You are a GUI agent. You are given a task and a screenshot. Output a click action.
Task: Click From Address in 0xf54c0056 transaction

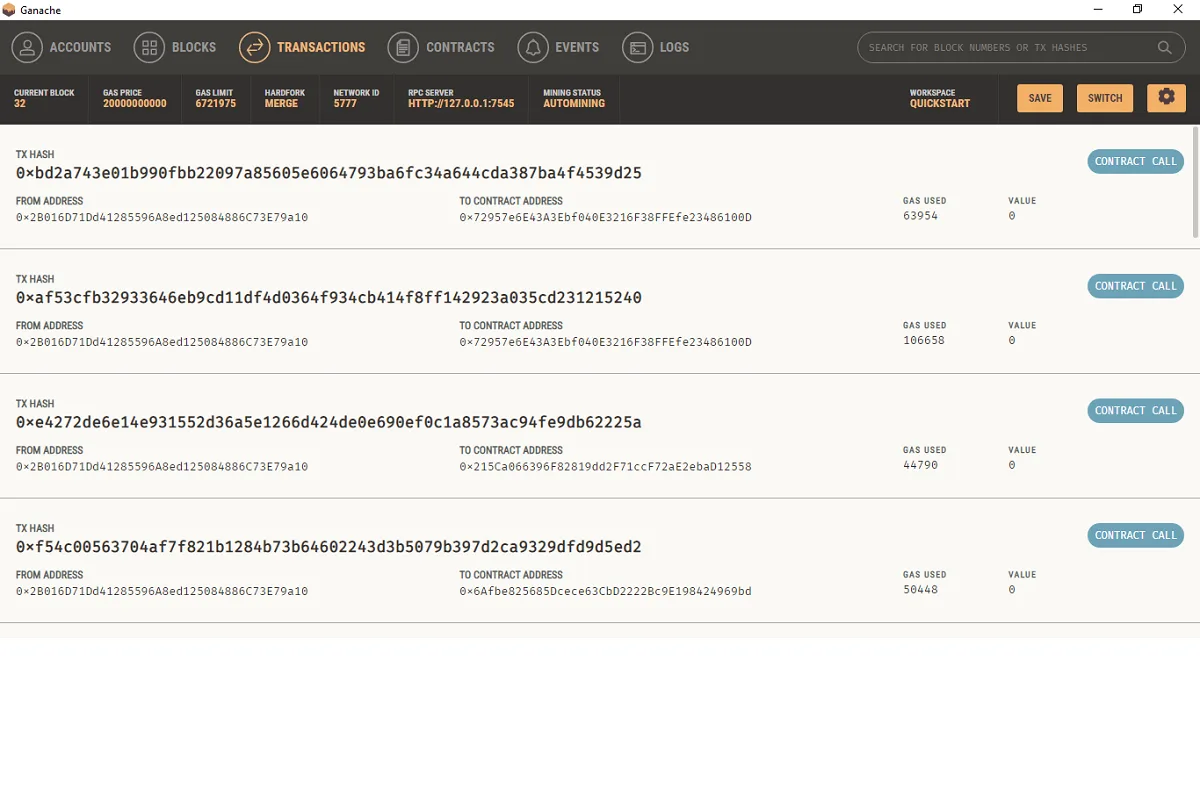click(162, 592)
